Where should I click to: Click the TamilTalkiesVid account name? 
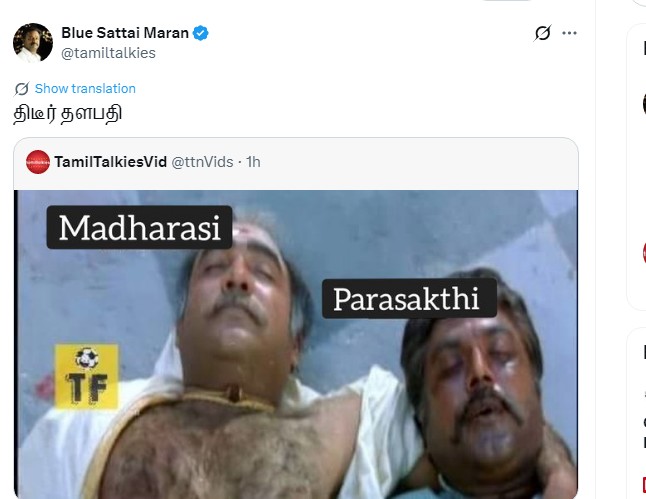[110, 162]
